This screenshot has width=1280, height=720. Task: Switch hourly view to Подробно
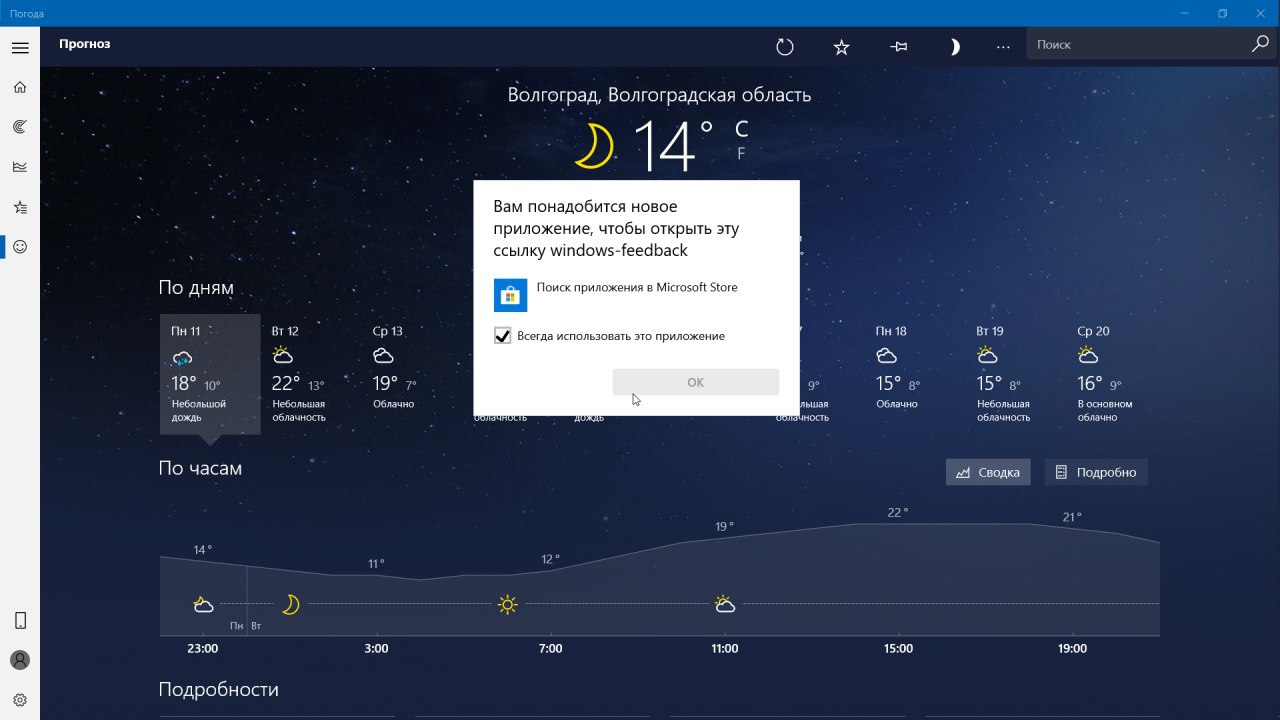pos(1096,472)
